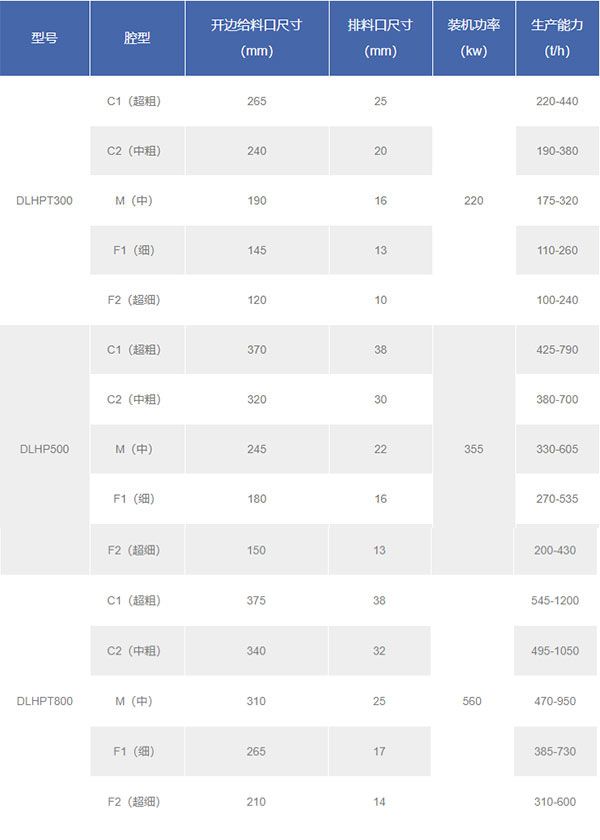Click the 220 power value cell
600x840 pixels.
coord(474,201)
